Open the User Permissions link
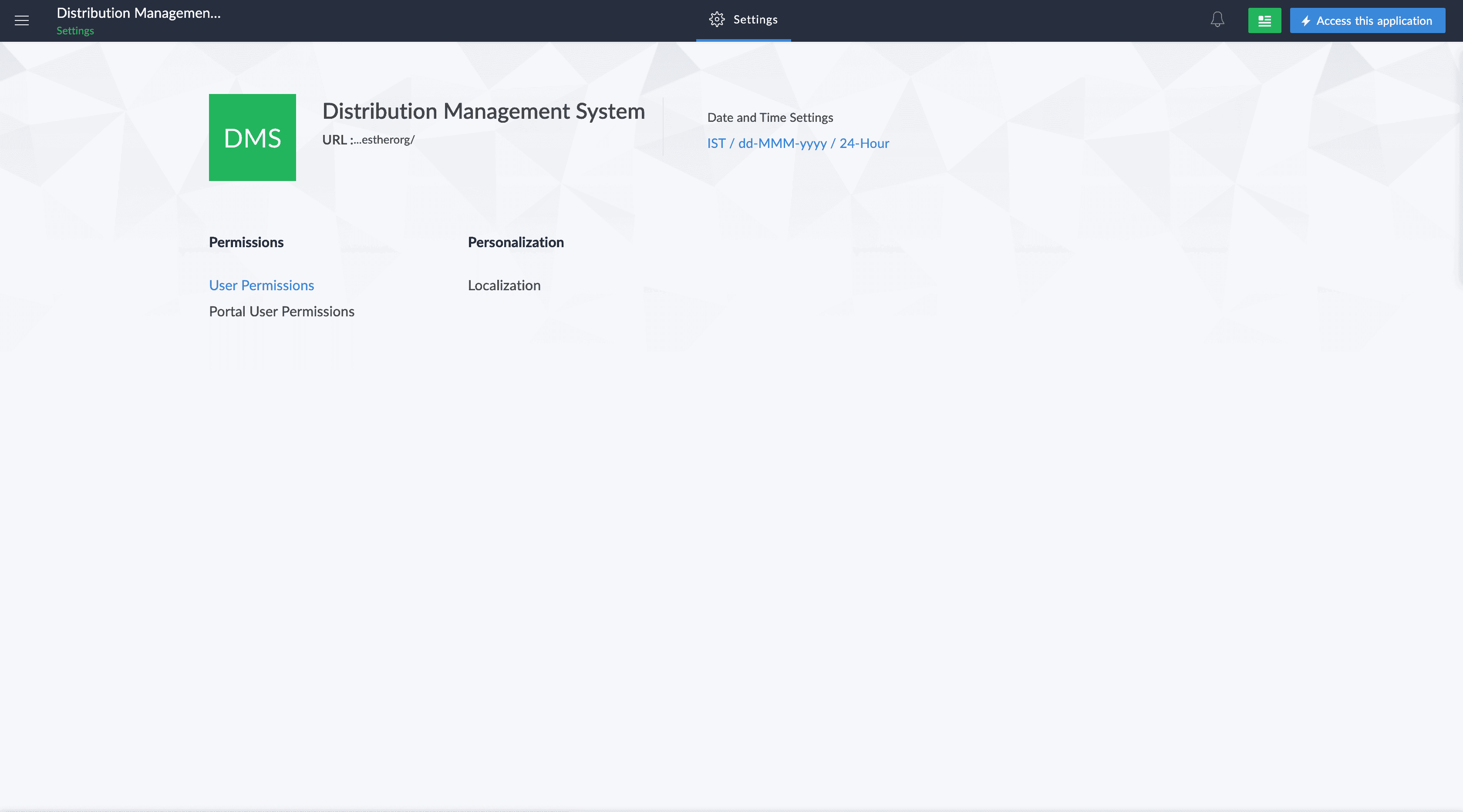Screen dimensions: 1463x812 click(x=261, y=285)
